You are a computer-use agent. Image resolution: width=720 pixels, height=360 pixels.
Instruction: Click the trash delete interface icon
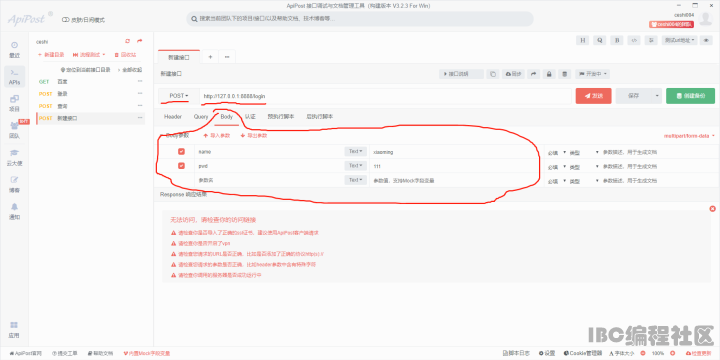pyautogui.click(x=565, y=74)
